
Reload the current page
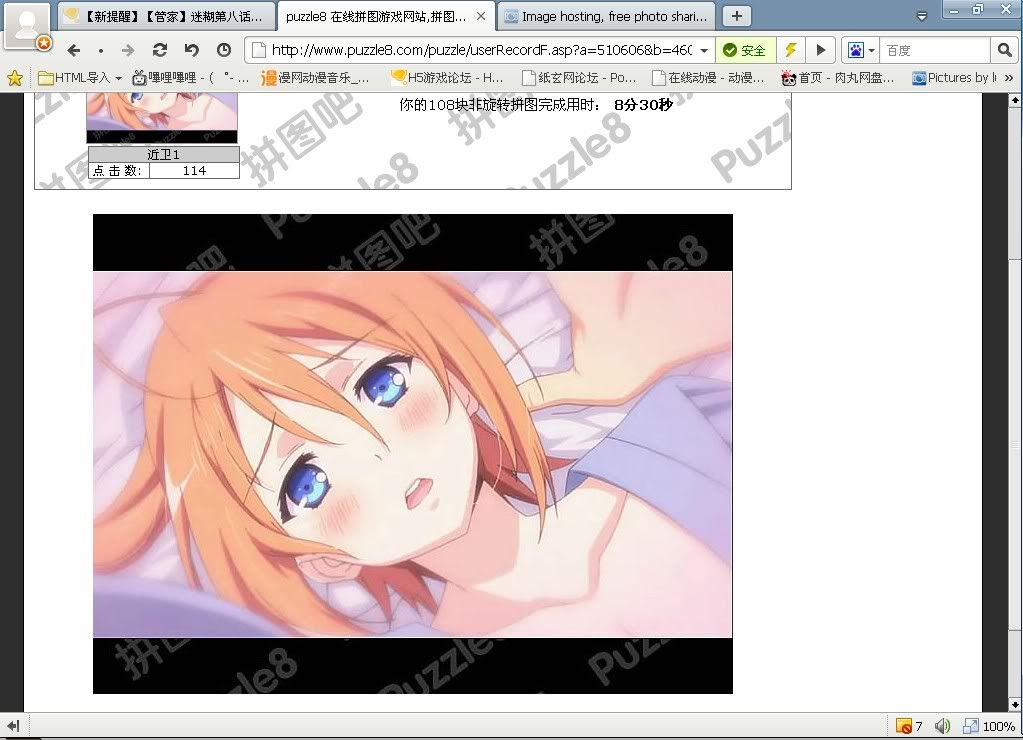(160, 50)
